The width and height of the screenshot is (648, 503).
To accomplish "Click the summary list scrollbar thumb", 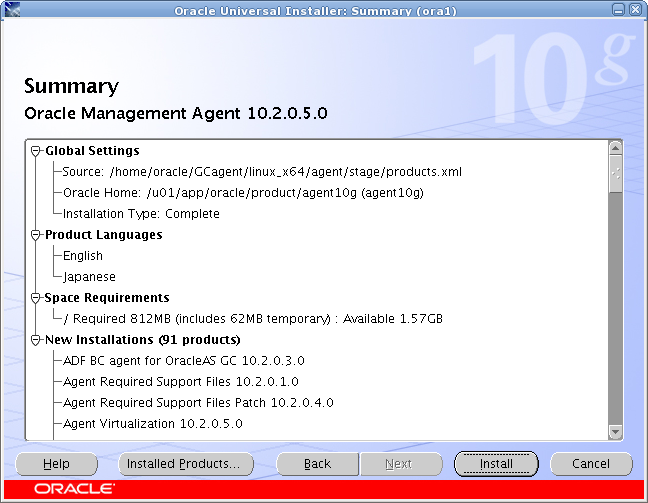I will pyautogui.click(x=615, y=174).
